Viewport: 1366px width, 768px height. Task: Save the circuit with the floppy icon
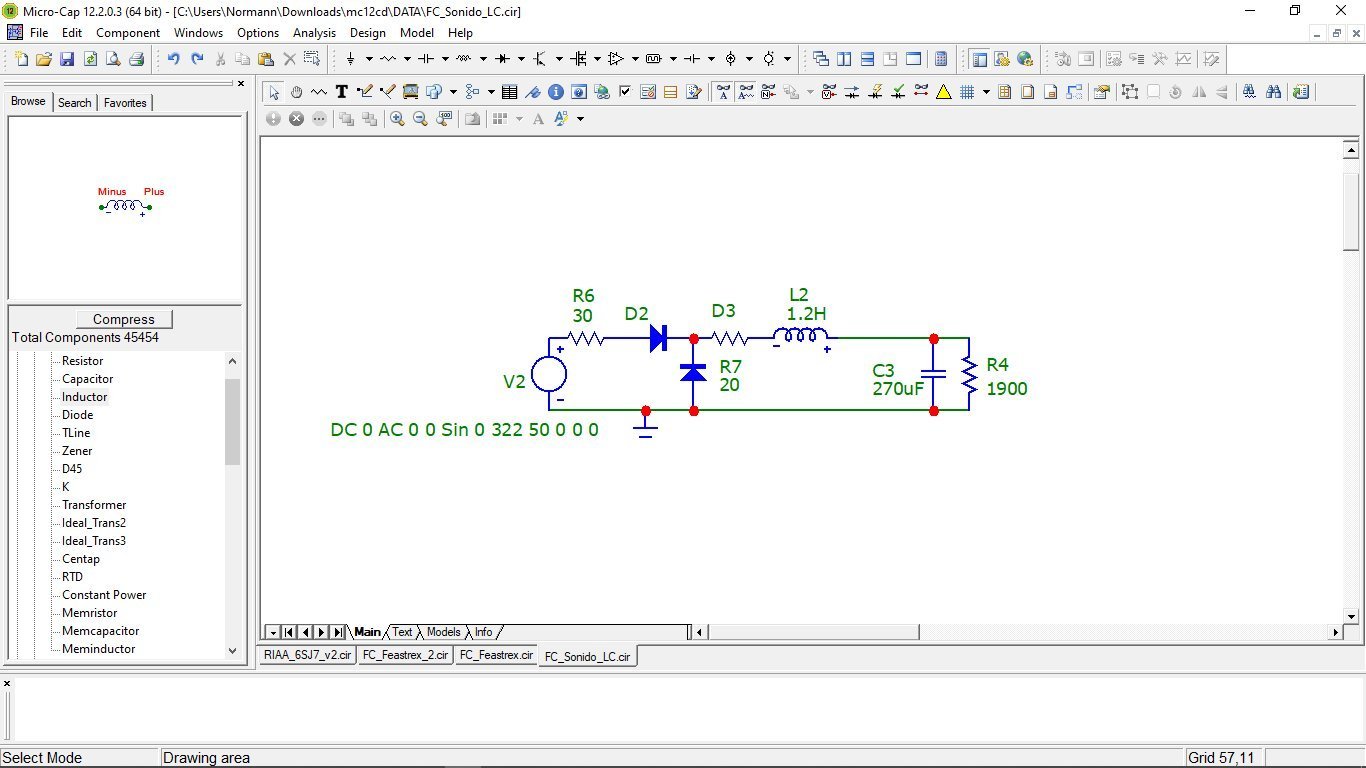pos(67,59)
